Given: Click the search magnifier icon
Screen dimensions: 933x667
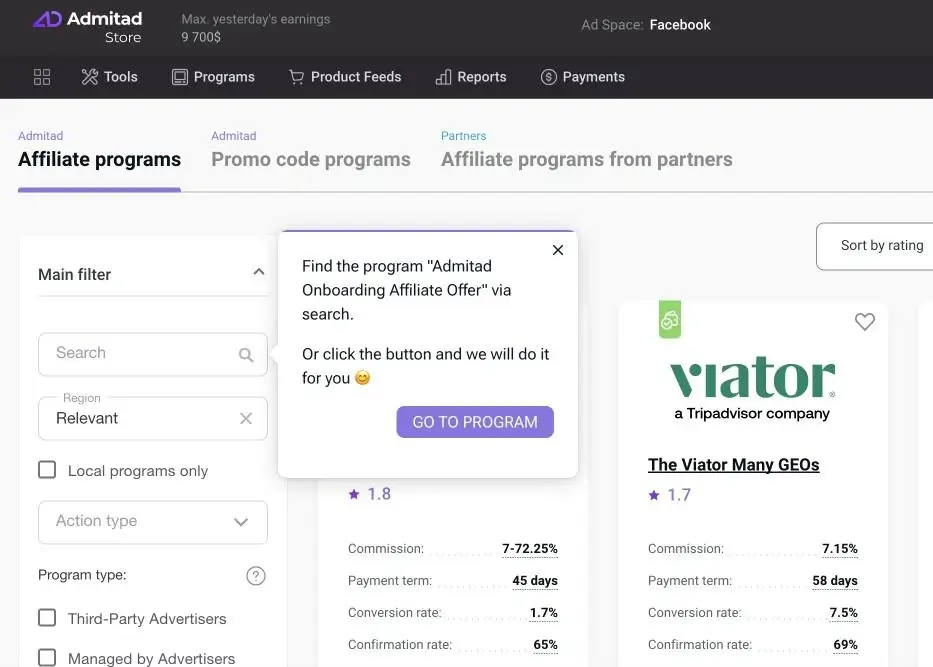Looking at the screenshot, I should [246, 355].
